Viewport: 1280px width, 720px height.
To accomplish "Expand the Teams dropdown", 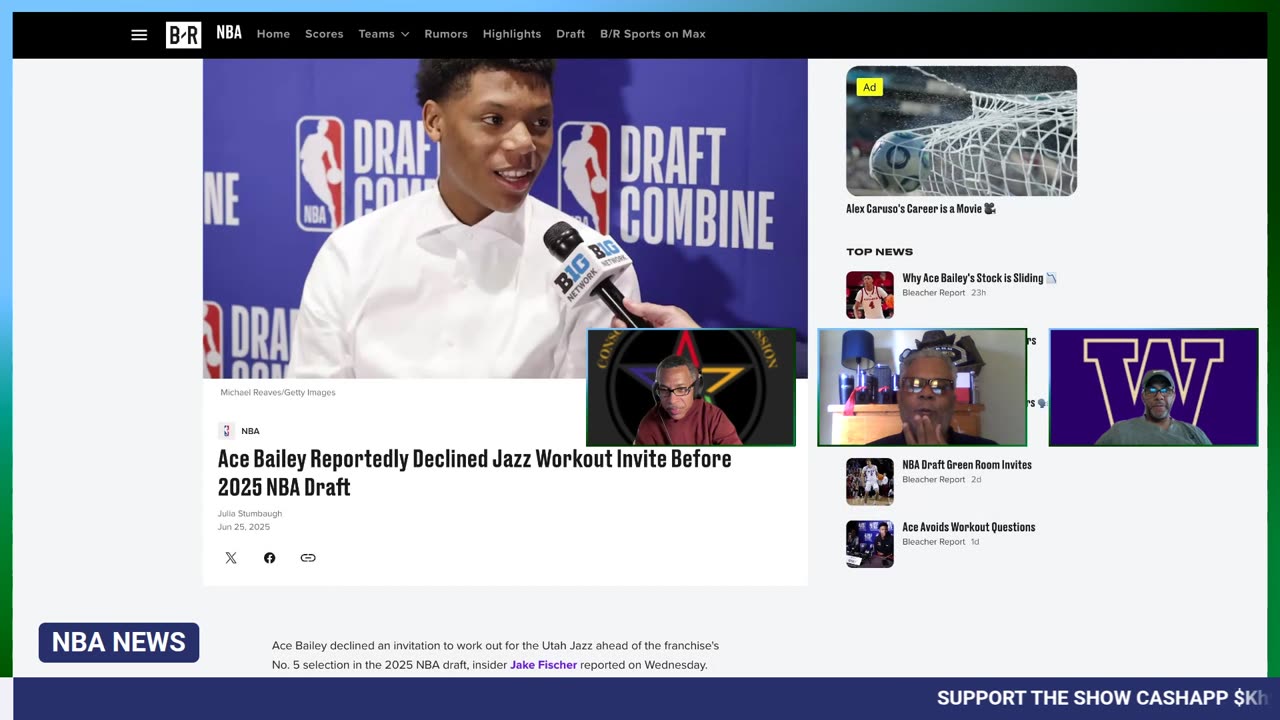I will click(384, 34).
